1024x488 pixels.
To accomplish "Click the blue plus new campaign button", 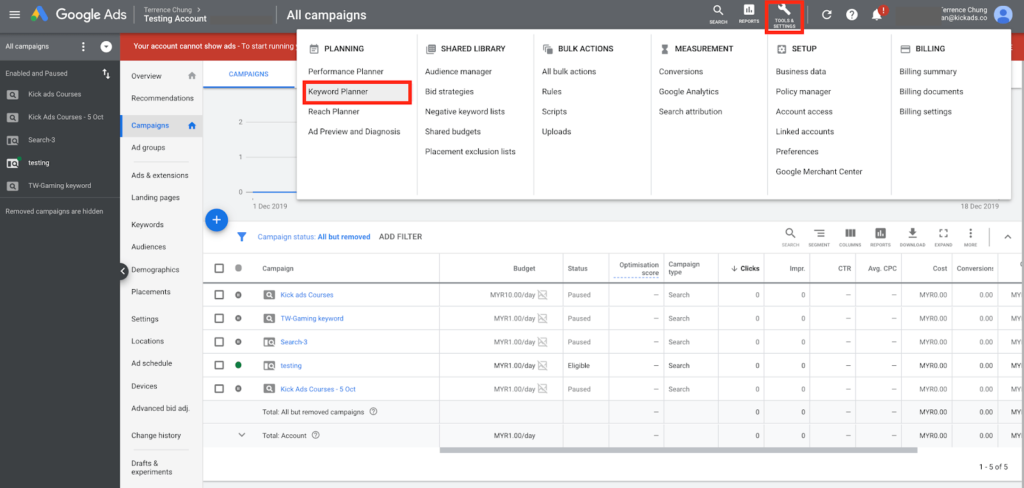I will (x=216, y=221).
